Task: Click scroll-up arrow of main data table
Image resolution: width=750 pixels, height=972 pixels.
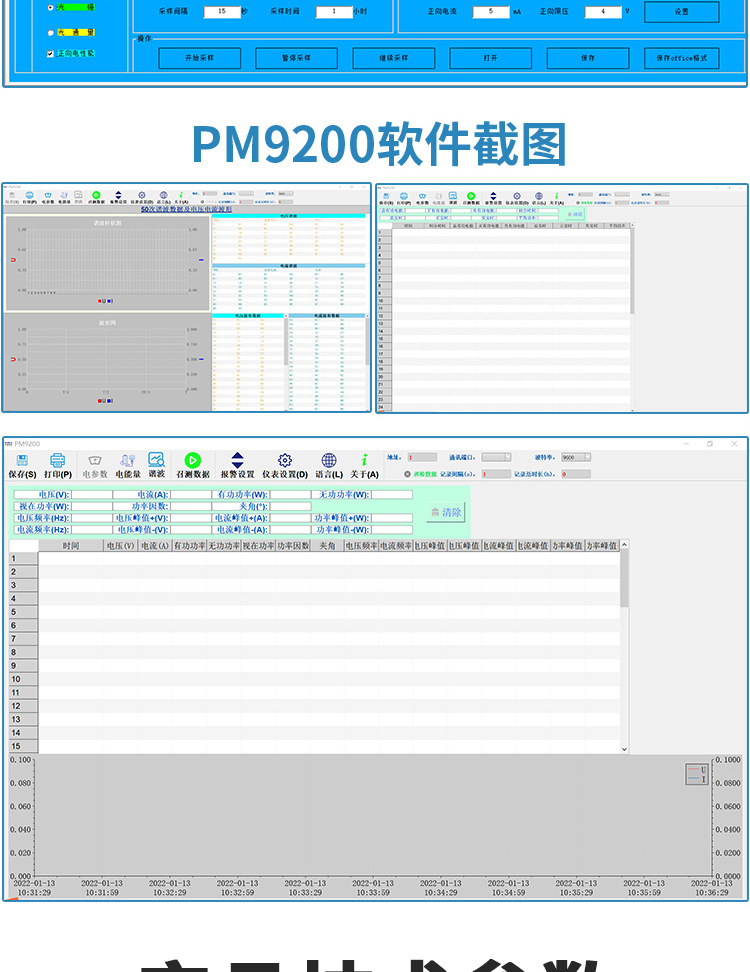Action: 624,545
